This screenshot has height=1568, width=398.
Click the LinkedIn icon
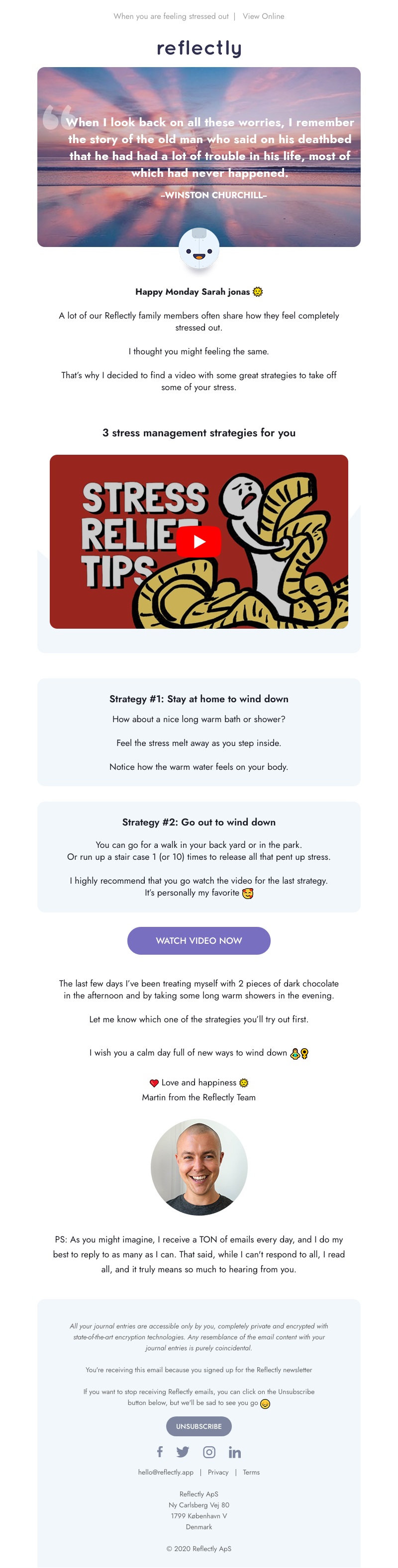(235, 1452)
